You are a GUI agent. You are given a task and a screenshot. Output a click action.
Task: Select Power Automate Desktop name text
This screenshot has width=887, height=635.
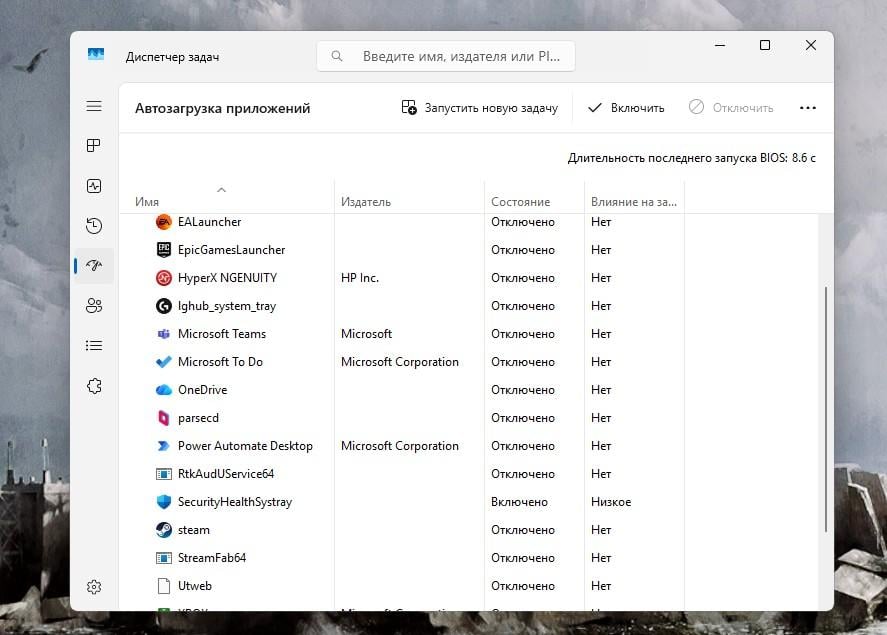[x=245, y=446]
